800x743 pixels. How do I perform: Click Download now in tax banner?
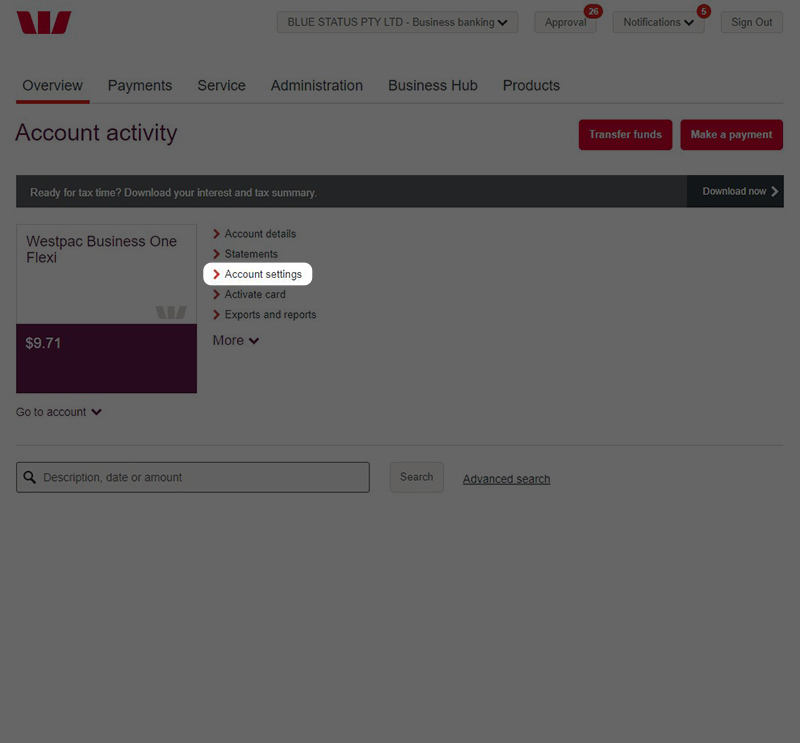coord(735,191)
